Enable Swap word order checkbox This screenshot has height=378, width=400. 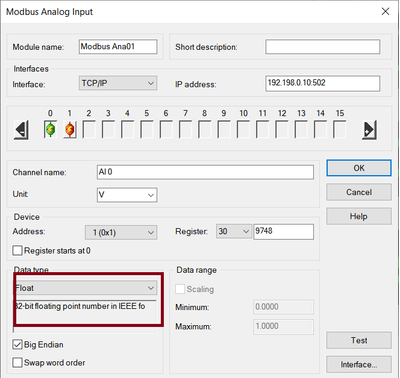[17, 362]
